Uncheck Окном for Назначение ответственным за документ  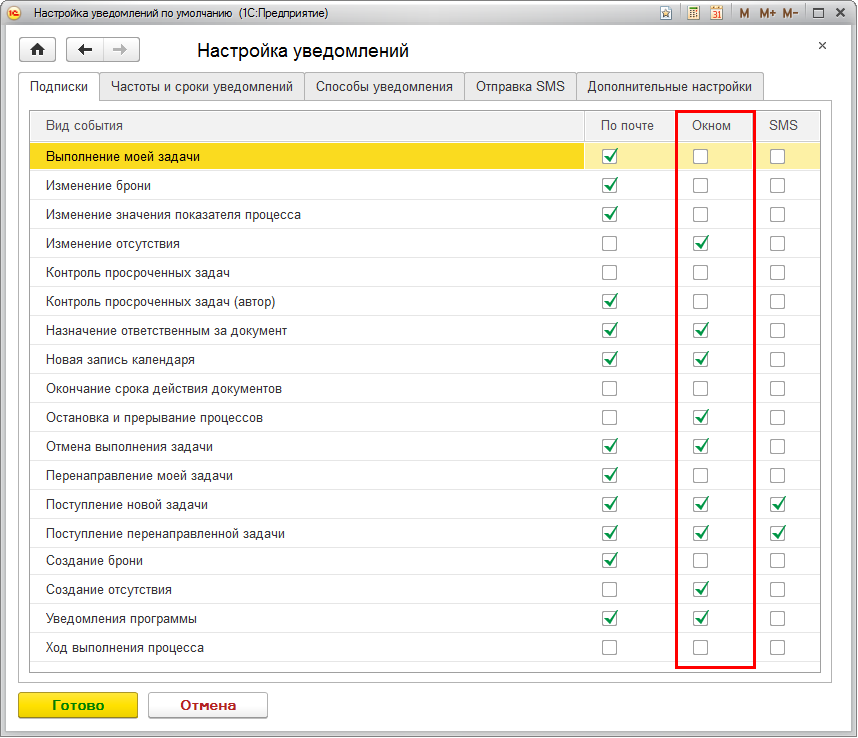(x=700, y=330)
